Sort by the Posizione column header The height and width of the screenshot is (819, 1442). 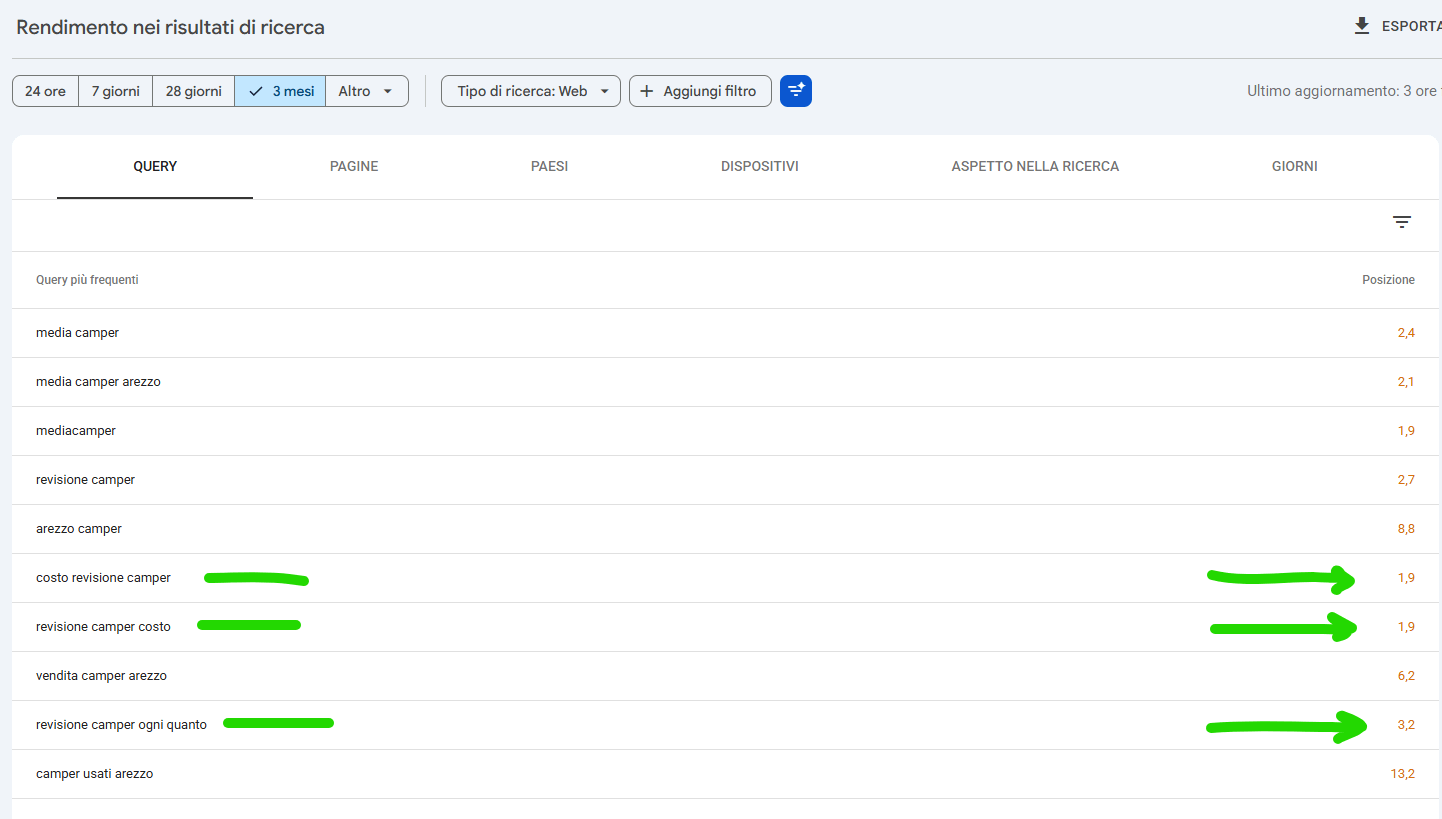[x=1388, y=280]
